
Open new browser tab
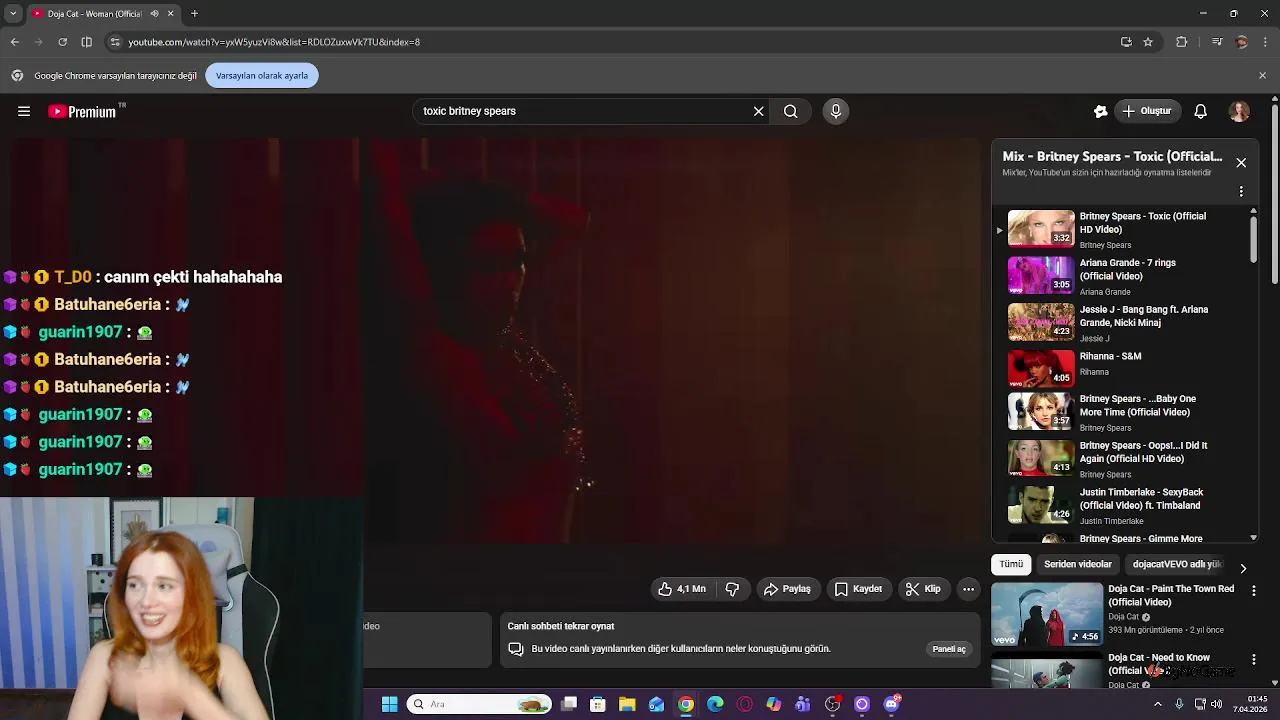pyautogui.click(x=194, y=13)
